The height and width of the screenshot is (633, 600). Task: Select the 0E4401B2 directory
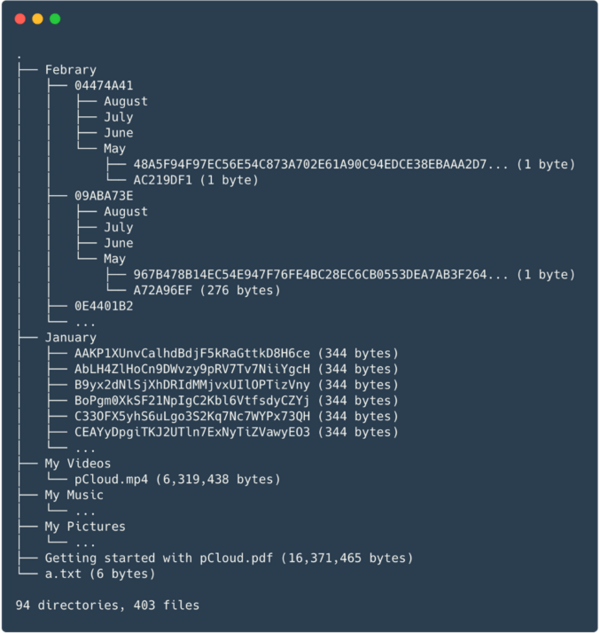pyautogui.click(x=103, y=306)
